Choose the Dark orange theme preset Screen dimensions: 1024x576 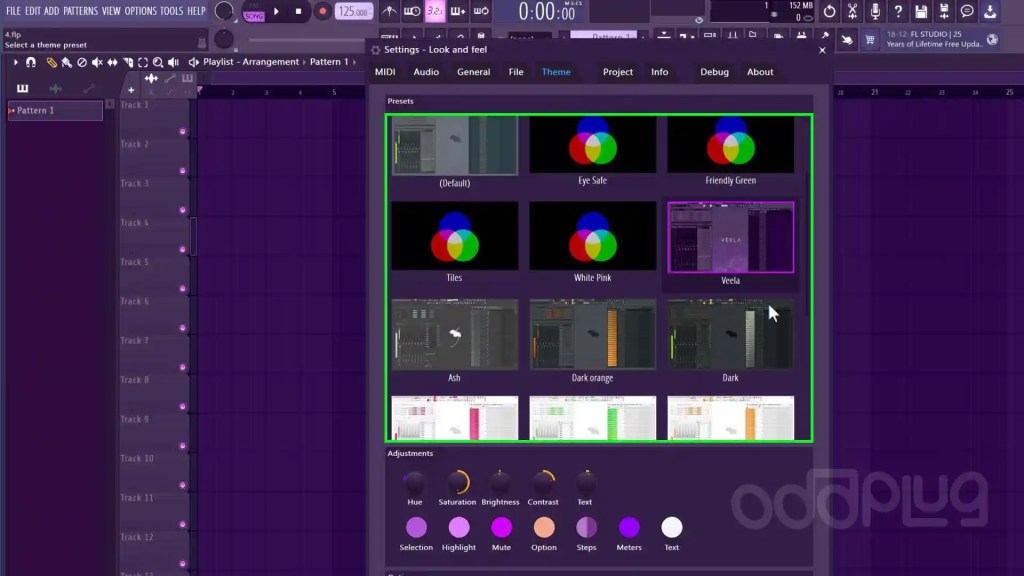(x=592, y=341)
